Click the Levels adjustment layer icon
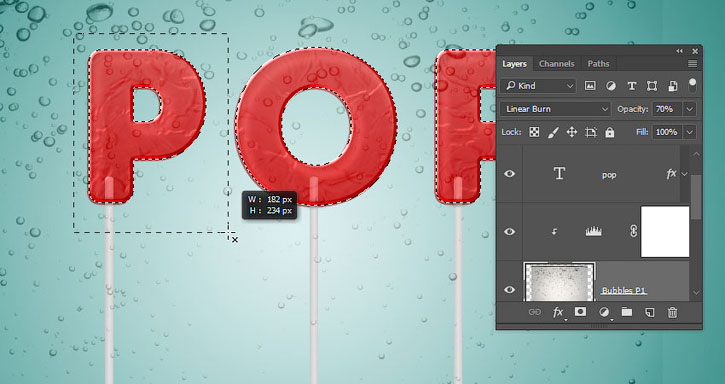The height and width of the screenshot is (384, 725). click(593, 231)
